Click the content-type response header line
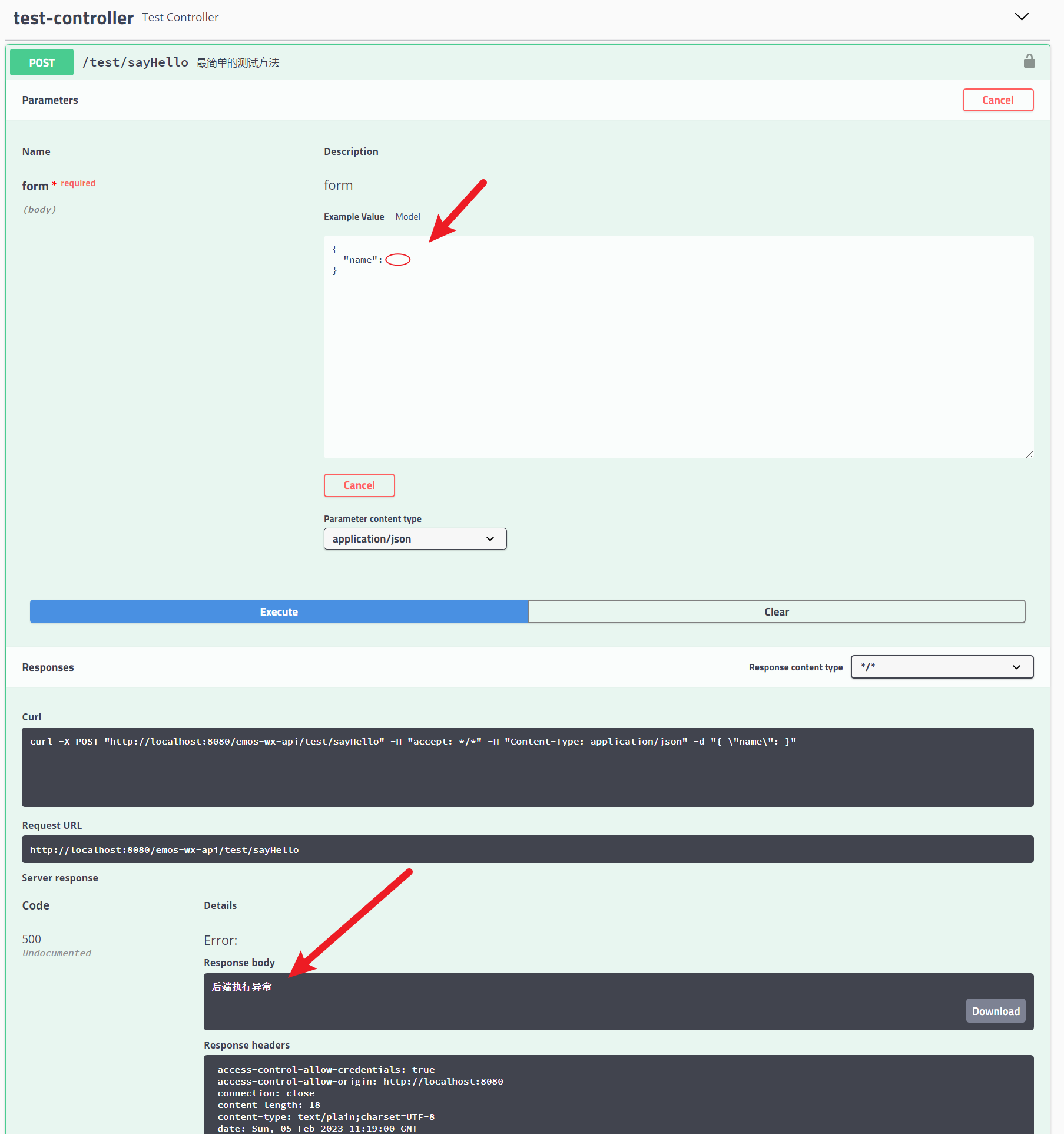 click(326, 1117)
